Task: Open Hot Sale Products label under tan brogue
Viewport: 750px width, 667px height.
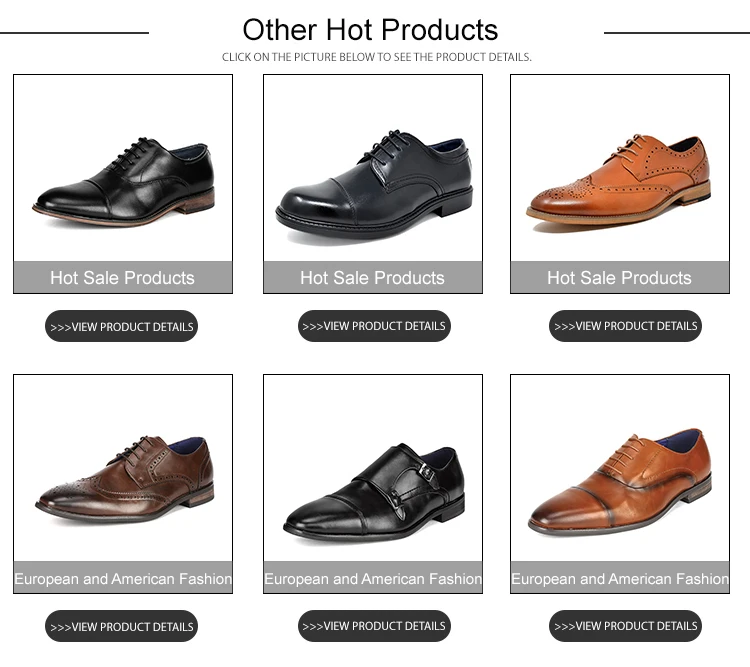Action: point(619,278)
